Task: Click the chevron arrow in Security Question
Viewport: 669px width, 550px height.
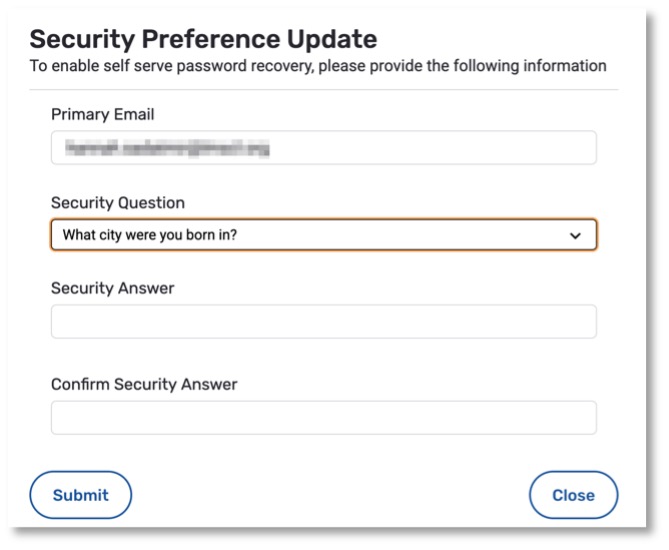Action: pyautogui.click(x=575, y=236)
